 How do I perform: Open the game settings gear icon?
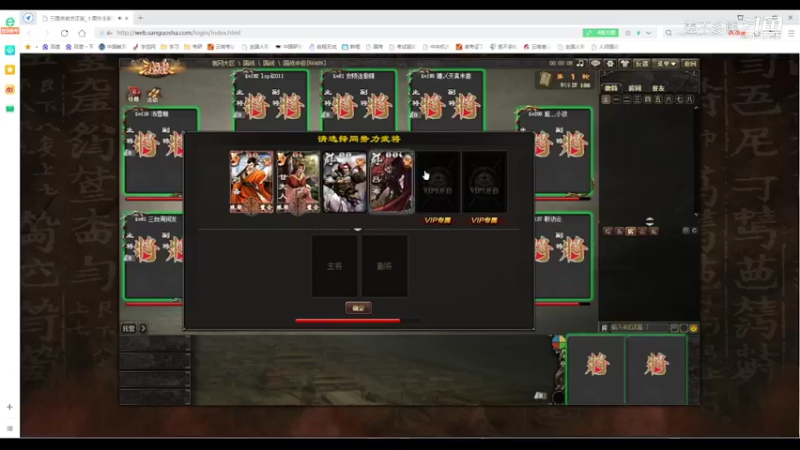coord(610,63)
